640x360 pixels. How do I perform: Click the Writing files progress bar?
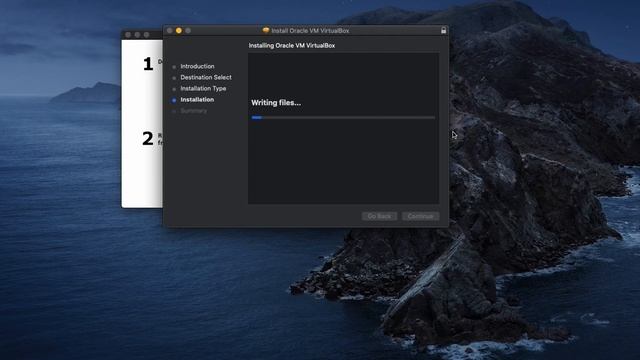click(343, 118)
